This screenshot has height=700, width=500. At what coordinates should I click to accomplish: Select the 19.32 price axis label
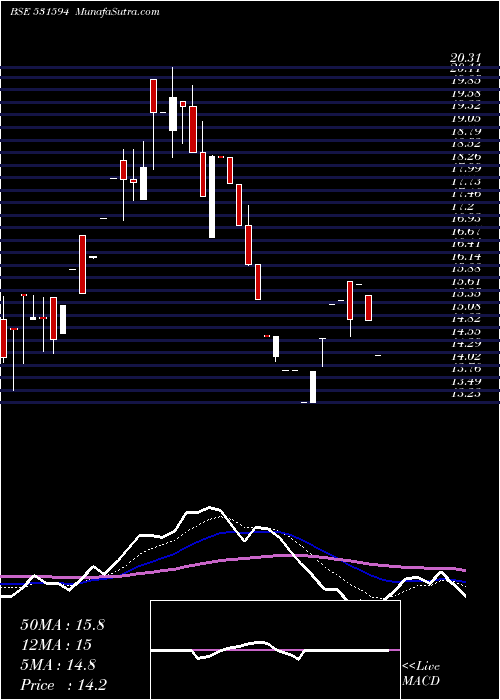pos(466,106)
